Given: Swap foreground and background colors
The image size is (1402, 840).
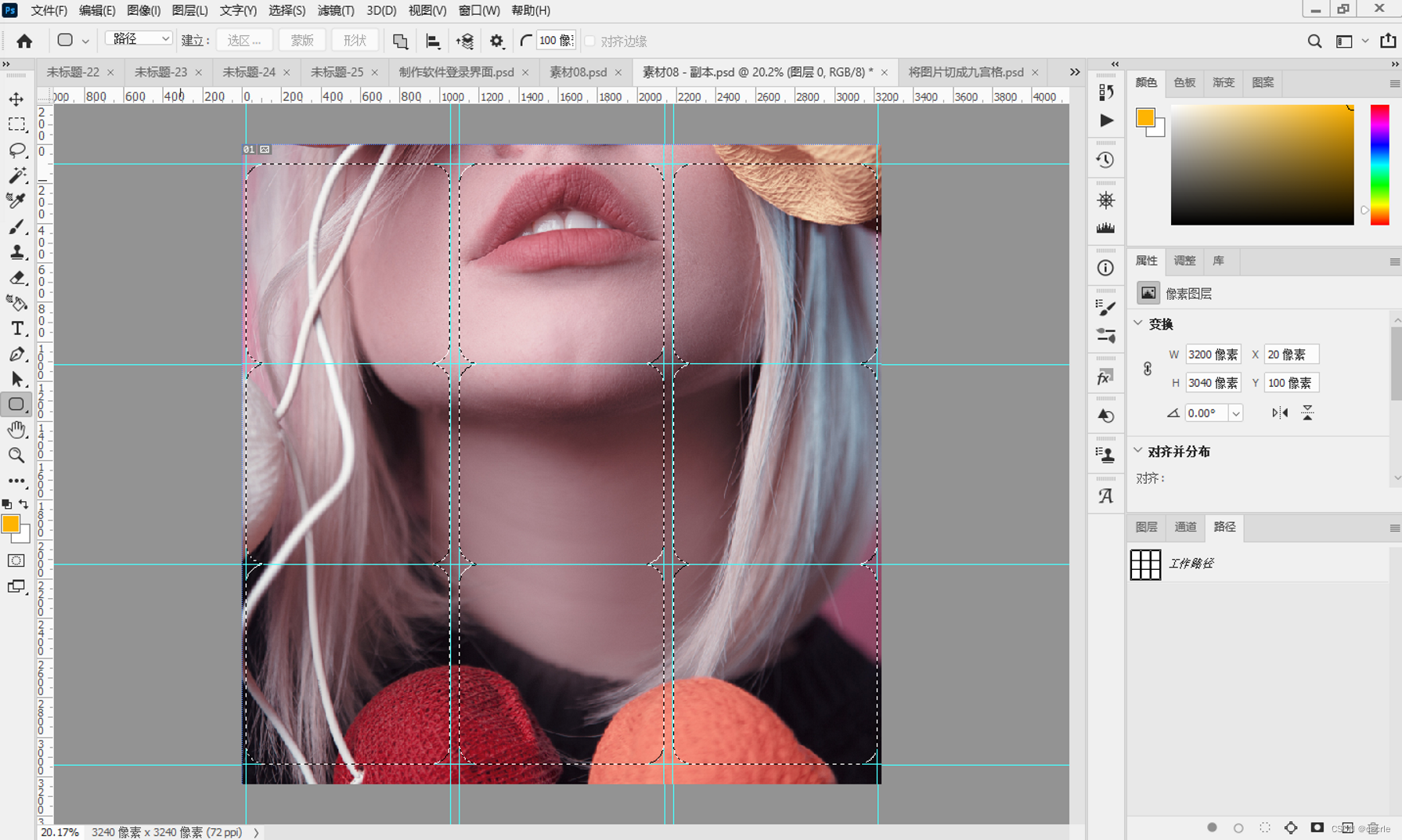Looking at the screenshot, I should tap(24, 504).
